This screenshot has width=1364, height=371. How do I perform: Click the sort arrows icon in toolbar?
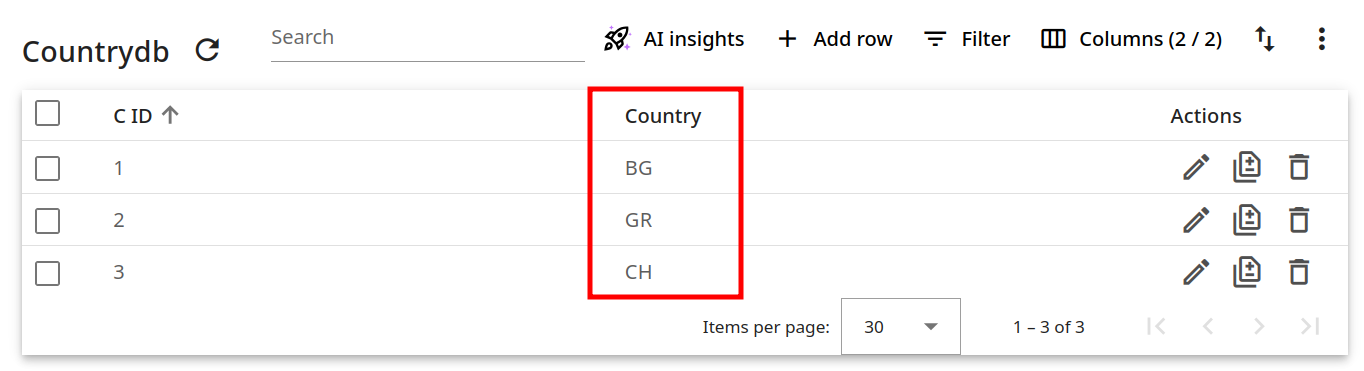pos(1265,39)
